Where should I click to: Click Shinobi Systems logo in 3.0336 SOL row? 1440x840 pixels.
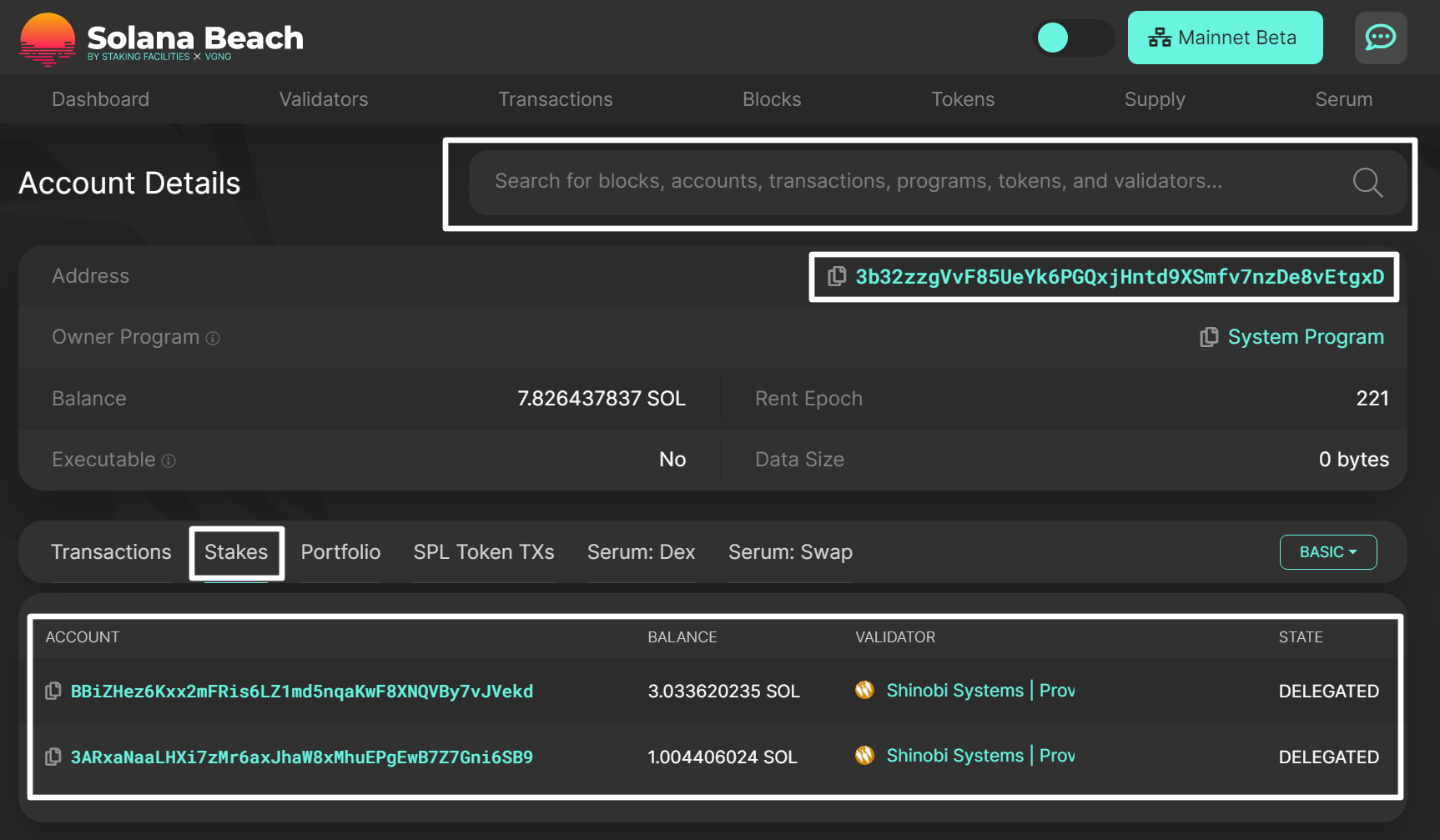[x=864, y=690]
